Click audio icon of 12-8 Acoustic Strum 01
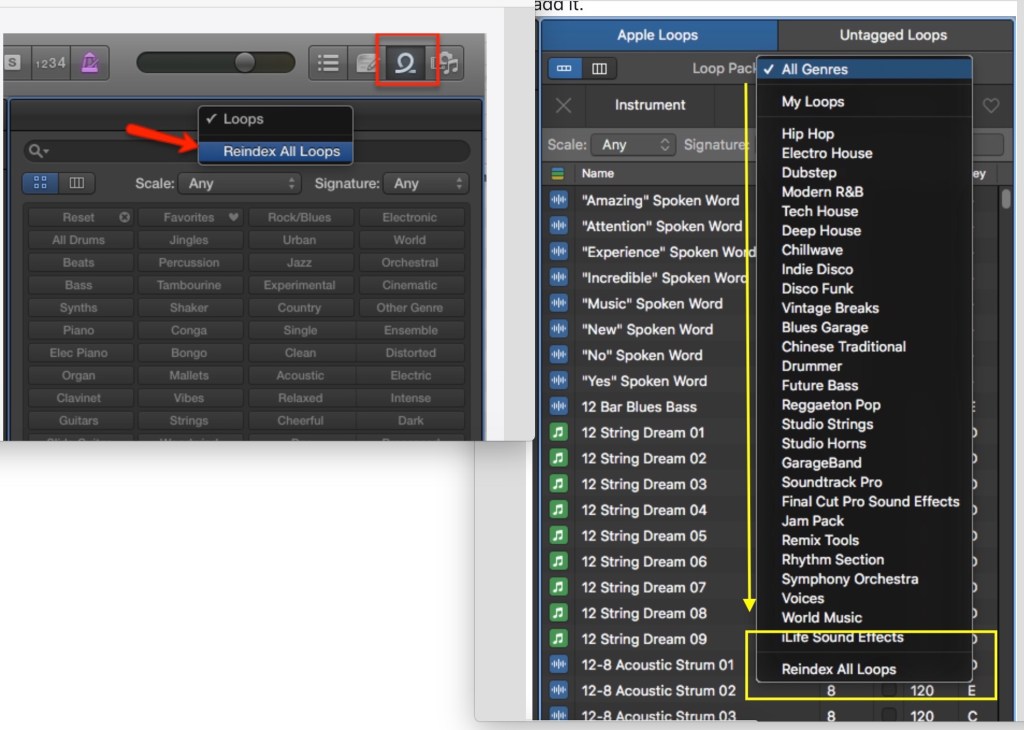 pyautogui.click(x=558, y=664)
